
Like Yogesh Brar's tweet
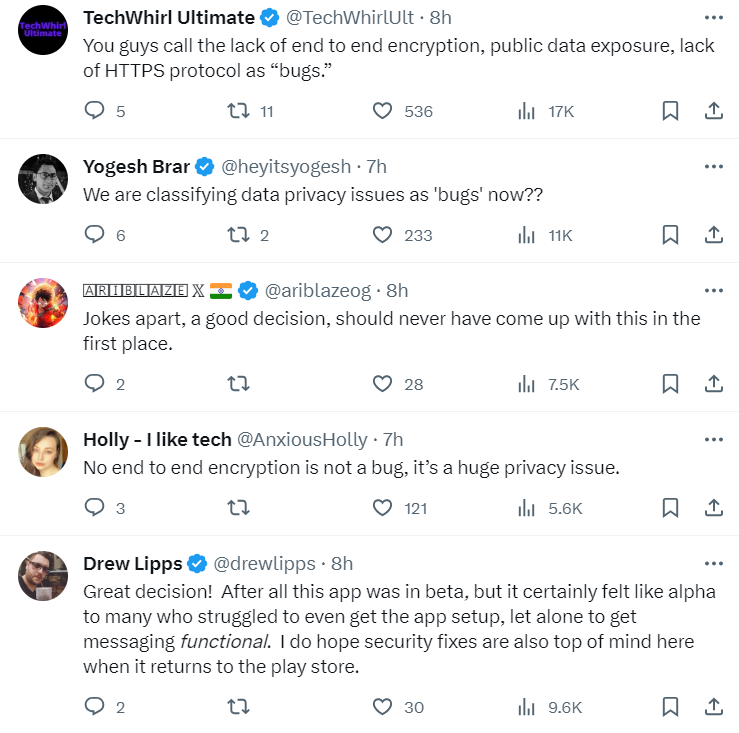click(x=382, y=235)
